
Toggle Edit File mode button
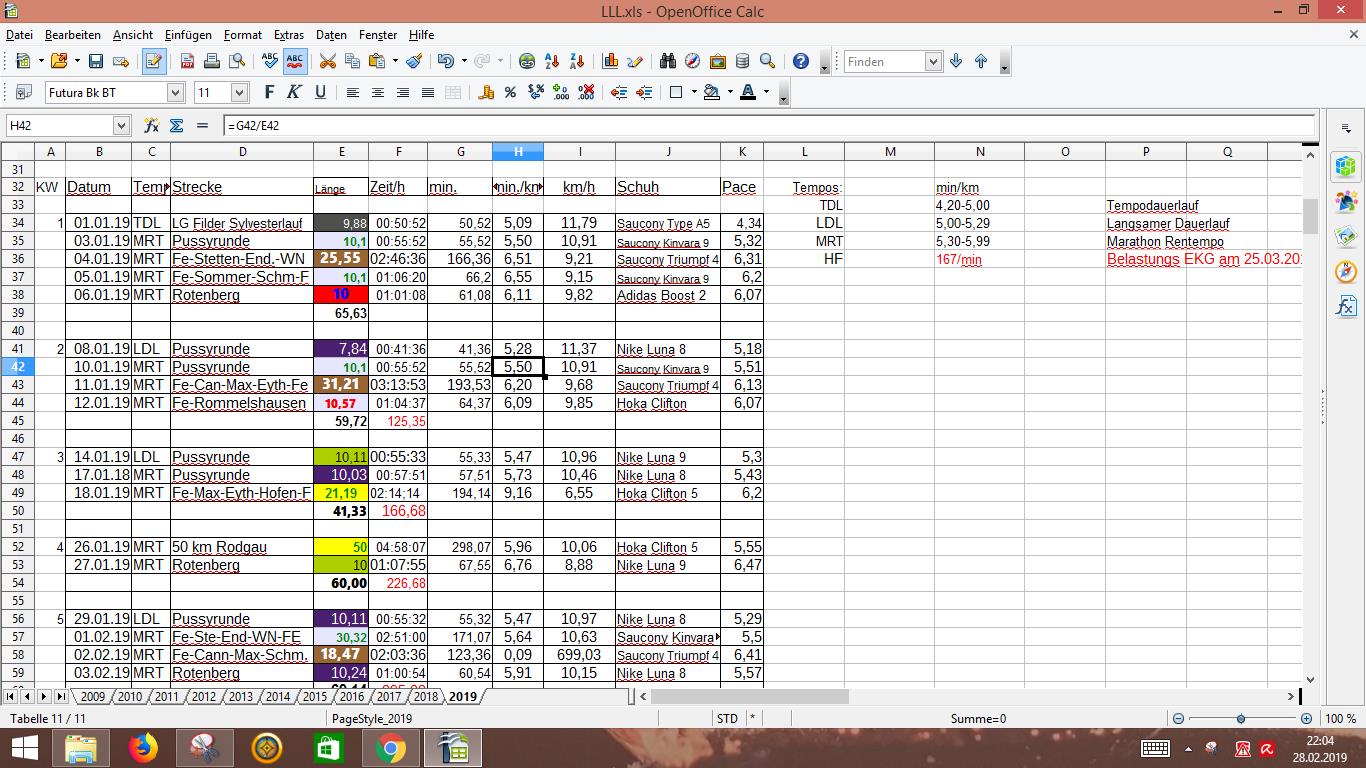coord(153,62)
